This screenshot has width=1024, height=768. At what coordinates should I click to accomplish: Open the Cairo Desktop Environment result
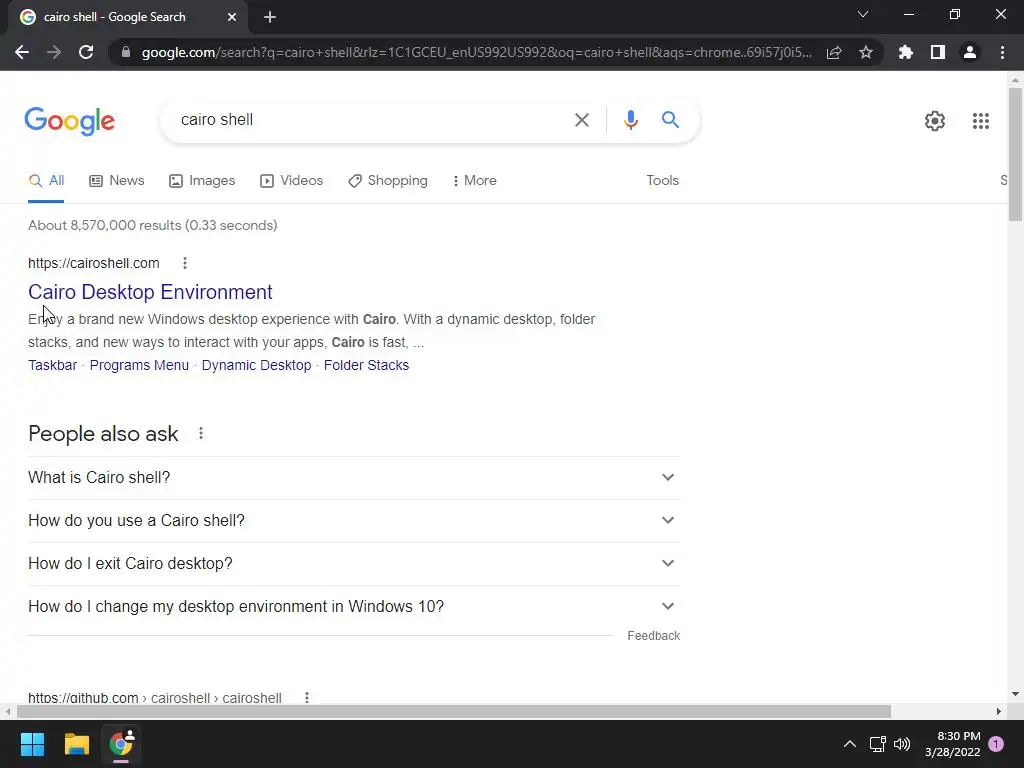[150, 292]
